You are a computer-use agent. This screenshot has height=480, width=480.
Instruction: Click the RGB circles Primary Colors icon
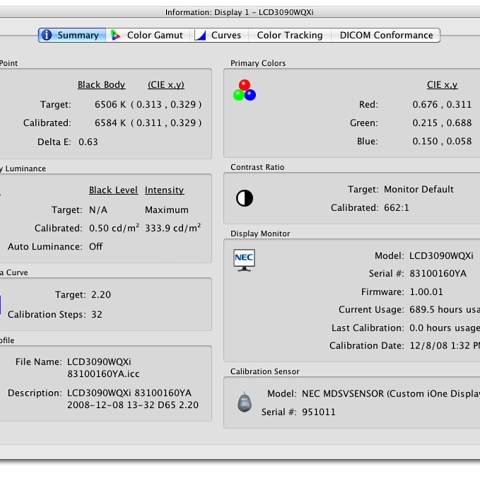pos(244,90)
